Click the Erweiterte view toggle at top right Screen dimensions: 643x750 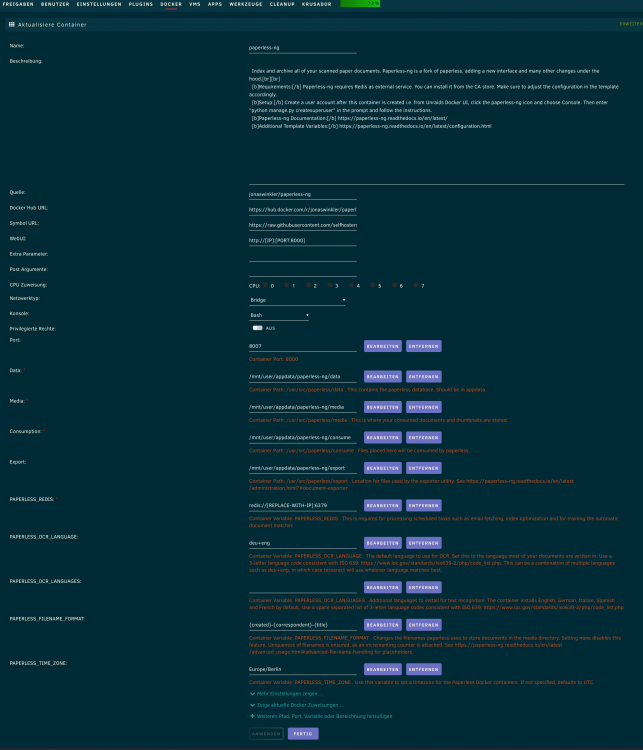pos(631,24)
